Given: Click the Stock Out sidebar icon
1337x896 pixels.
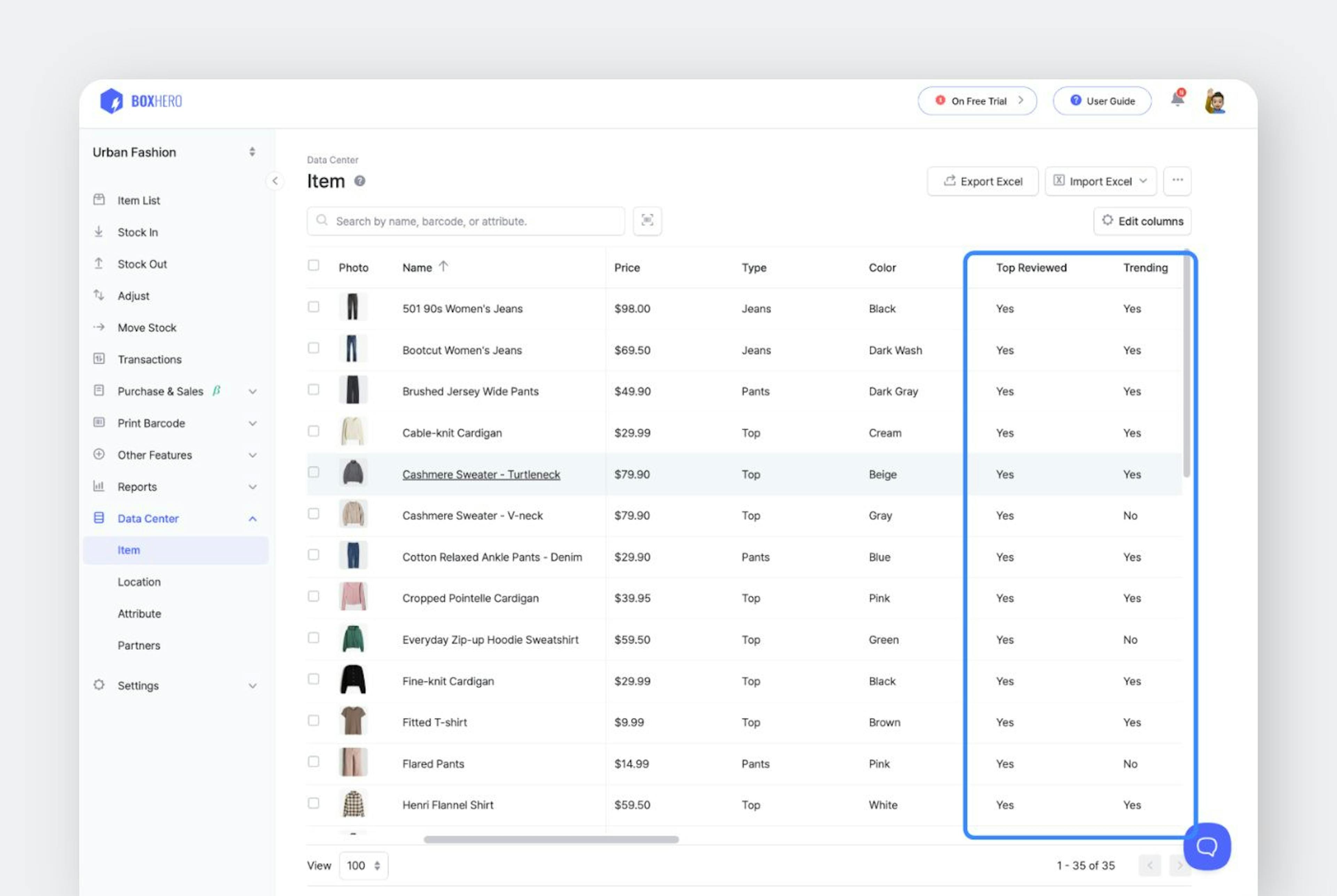Looking at the screenshot, I should point(99,263).
